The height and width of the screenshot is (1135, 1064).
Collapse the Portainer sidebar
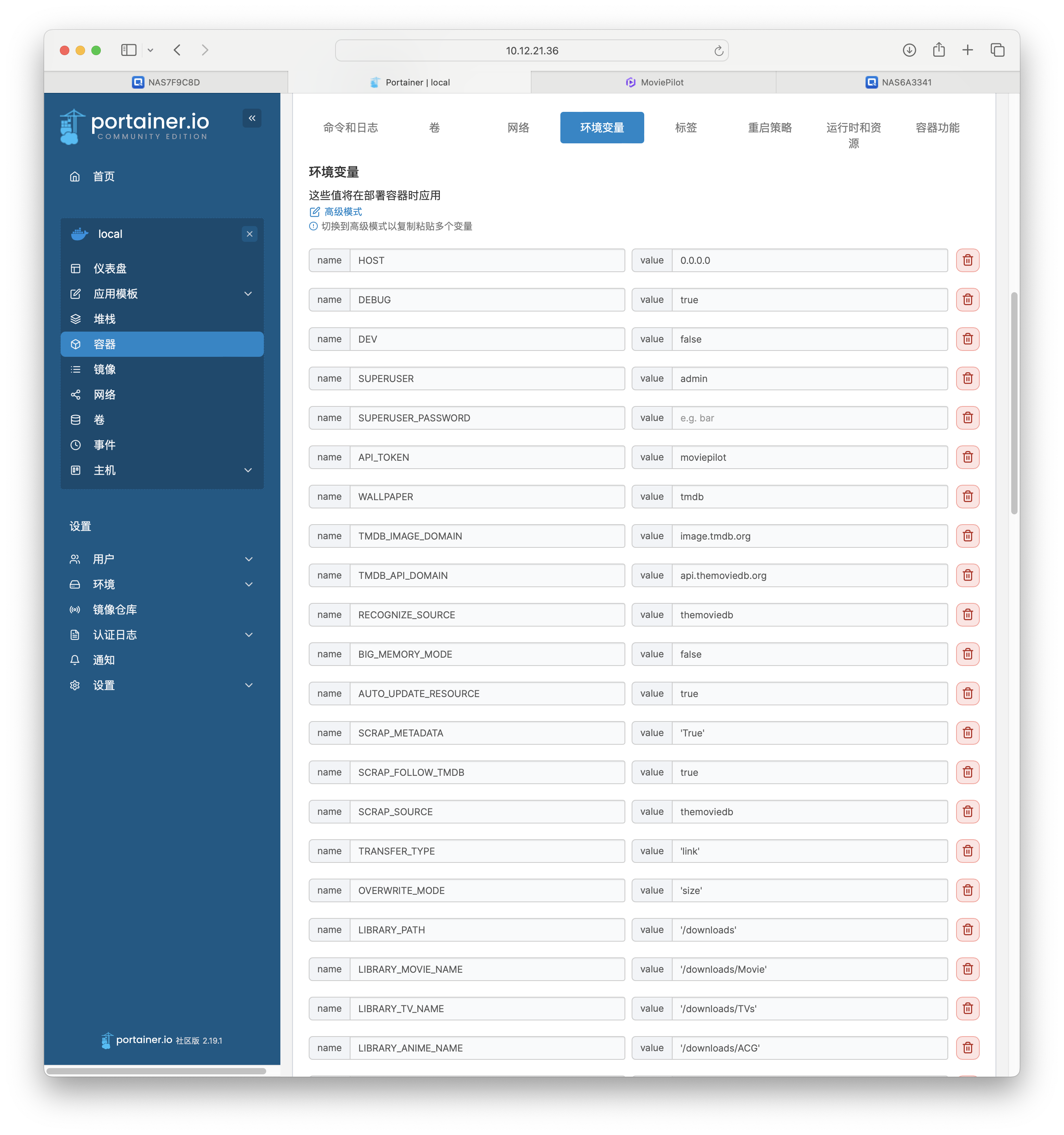coord(252,118)
